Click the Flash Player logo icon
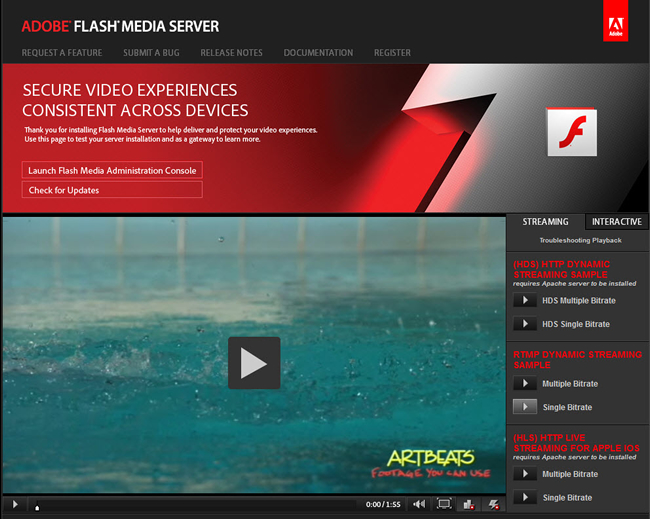The width and height of the screenshot is (650, 519). (x=572, y=132)
